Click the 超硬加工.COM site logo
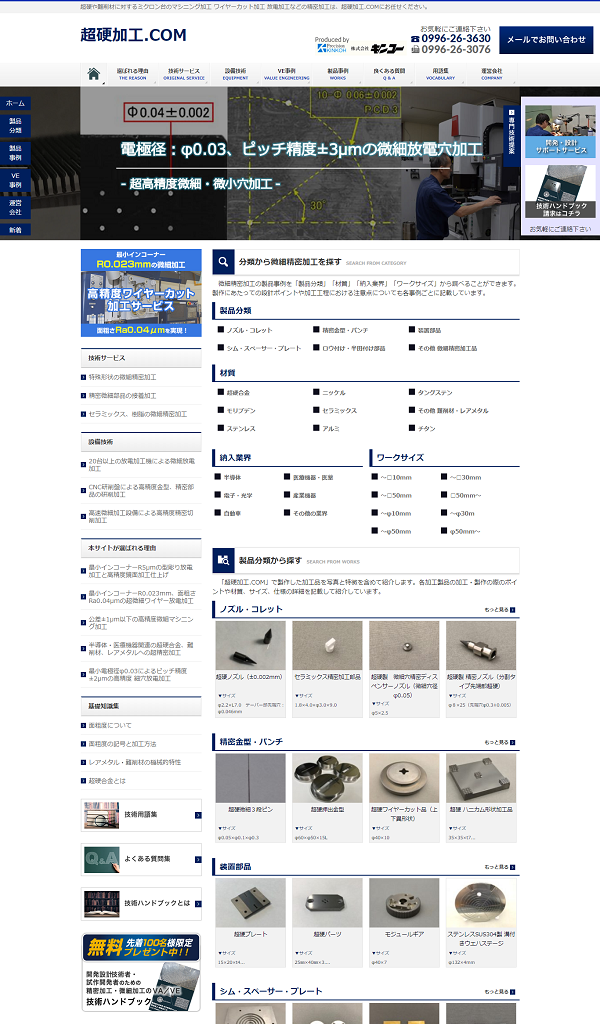600x1024 pixels. tap(133, 35)
